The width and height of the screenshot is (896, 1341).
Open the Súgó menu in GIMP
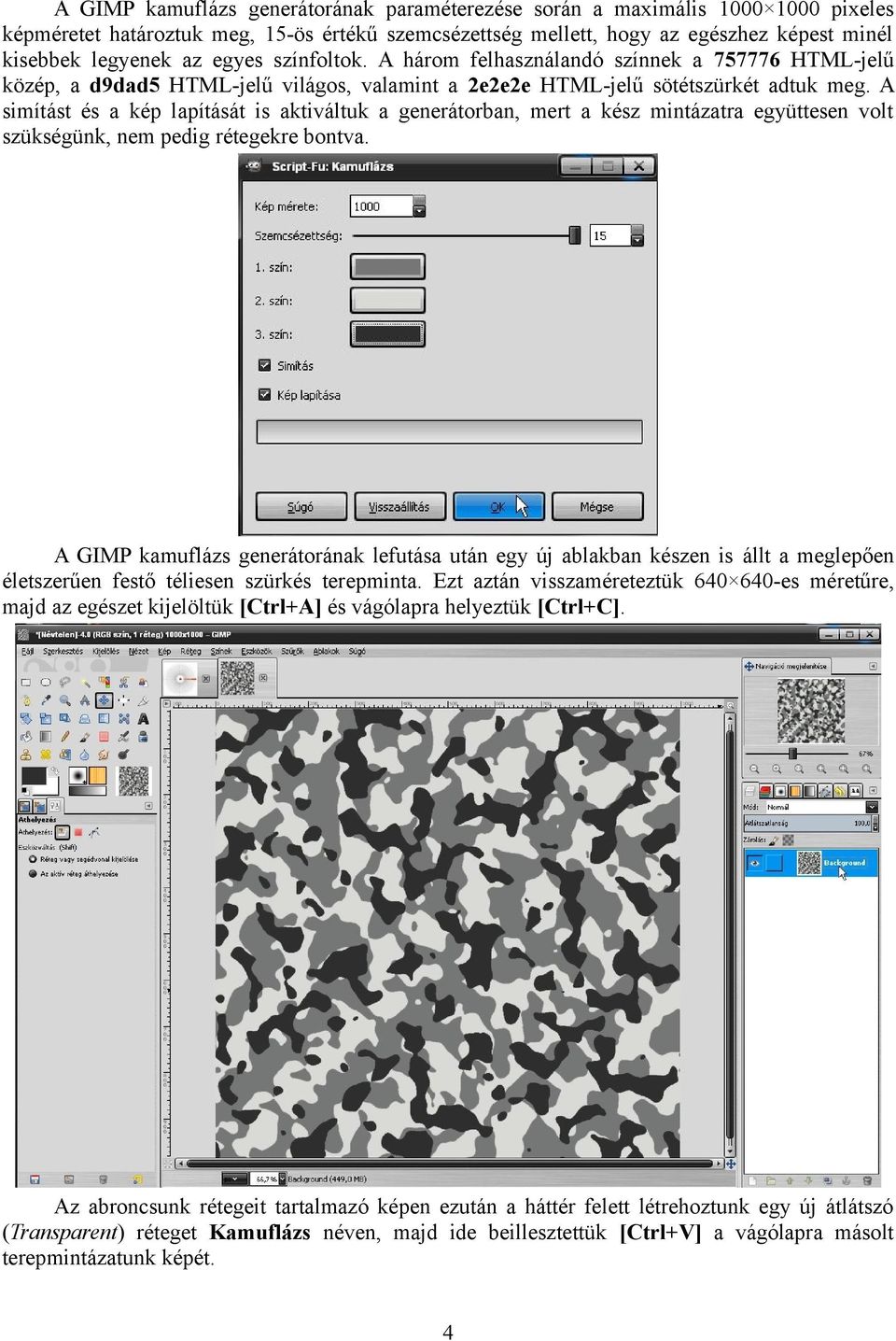(357, 651)
